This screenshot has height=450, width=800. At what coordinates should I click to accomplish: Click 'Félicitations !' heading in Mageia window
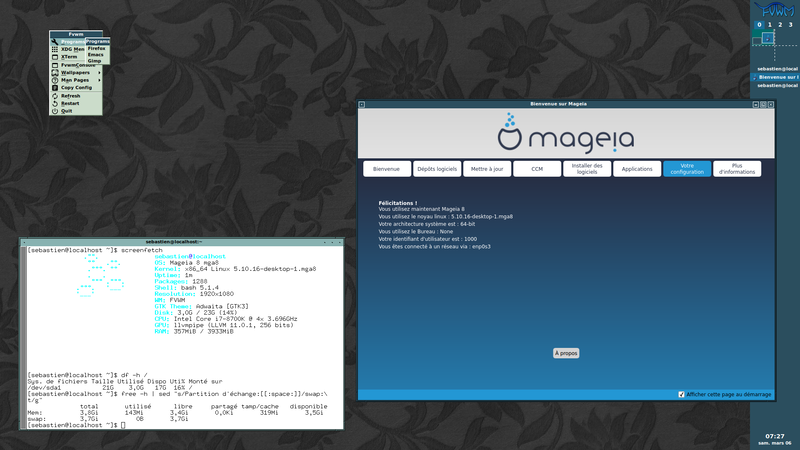pyautogui.click(x=397, y=203)
